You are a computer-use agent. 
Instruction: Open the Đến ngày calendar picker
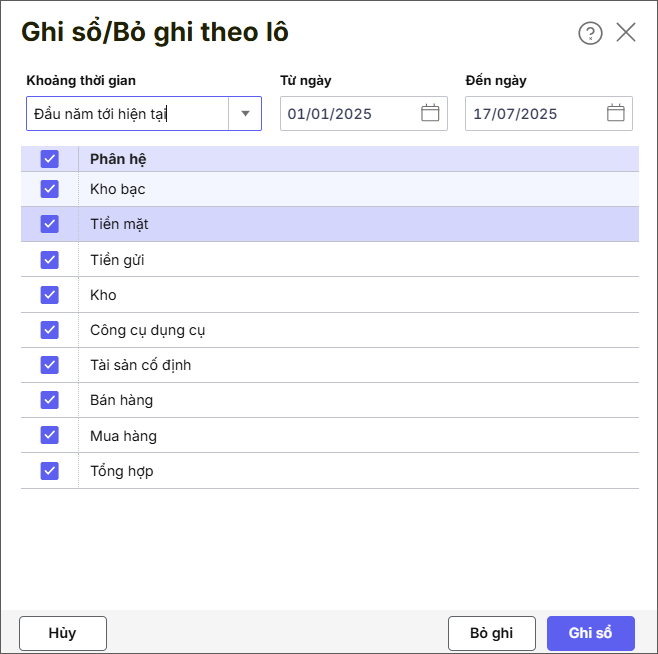[616, 113]
